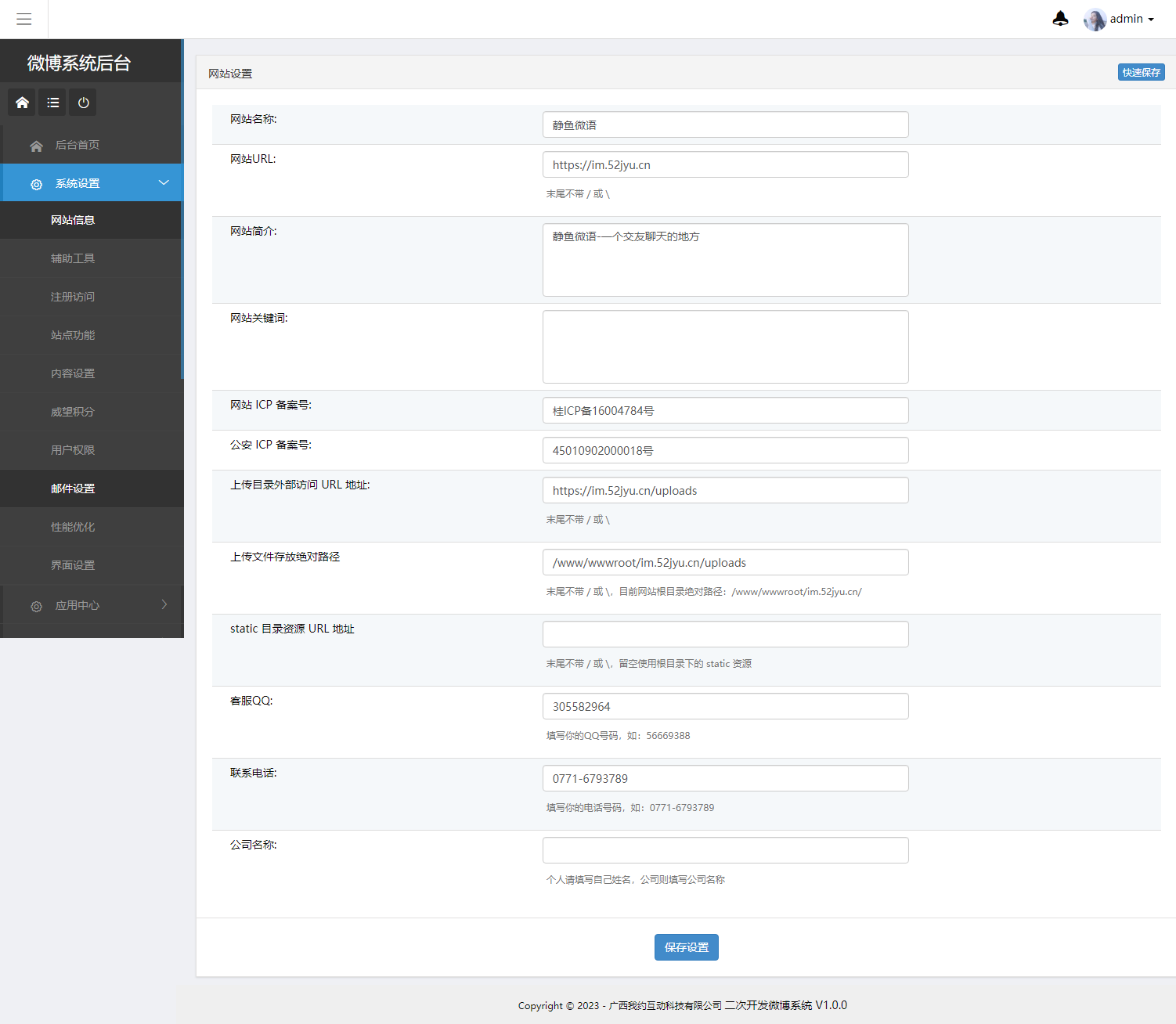Screen dimensions: 1176x1024
Task: Click the list icon button in sidebar
Action: click(52, 103)
